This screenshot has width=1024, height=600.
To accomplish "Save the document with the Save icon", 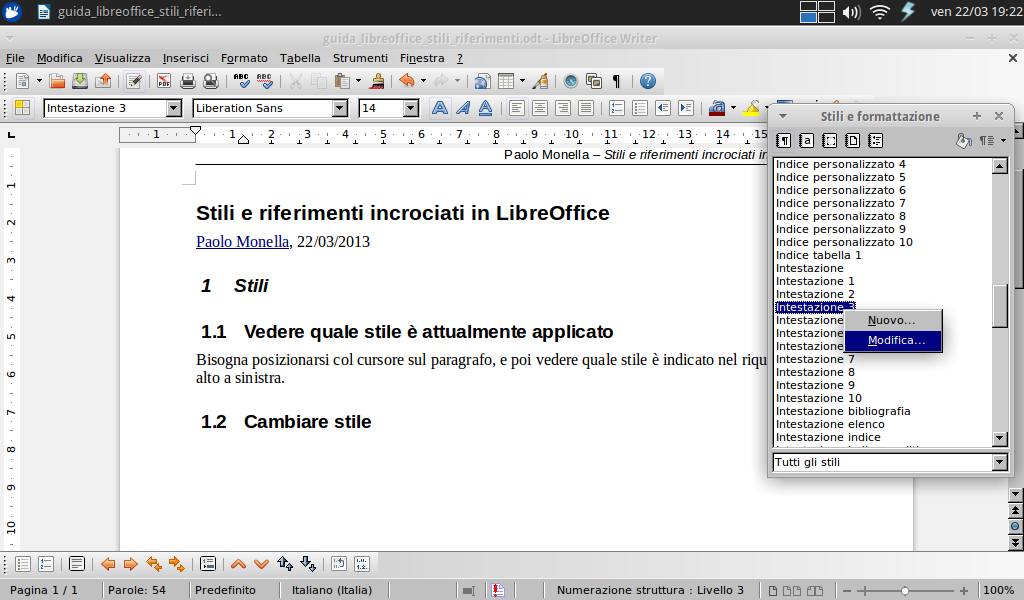I will click(80, 81).
